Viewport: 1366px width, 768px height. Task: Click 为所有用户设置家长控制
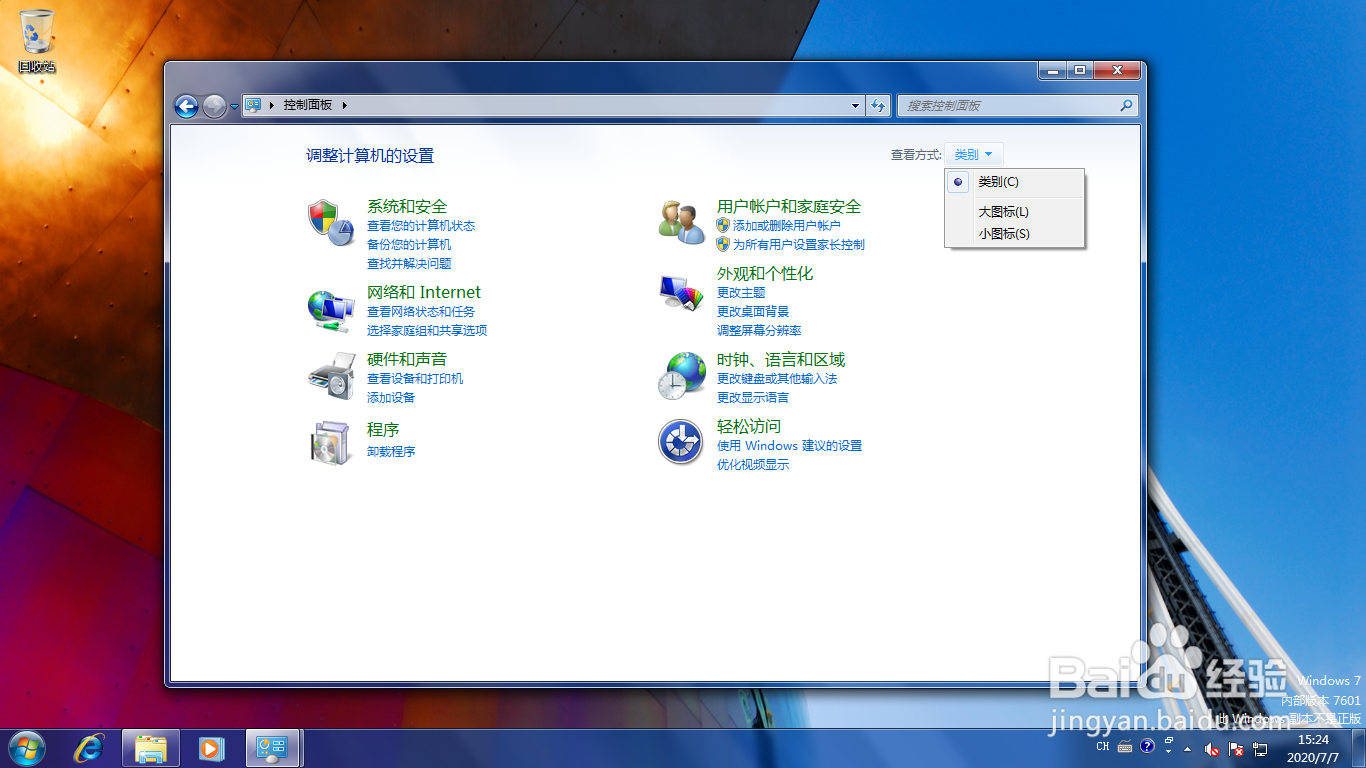(799, 245)
